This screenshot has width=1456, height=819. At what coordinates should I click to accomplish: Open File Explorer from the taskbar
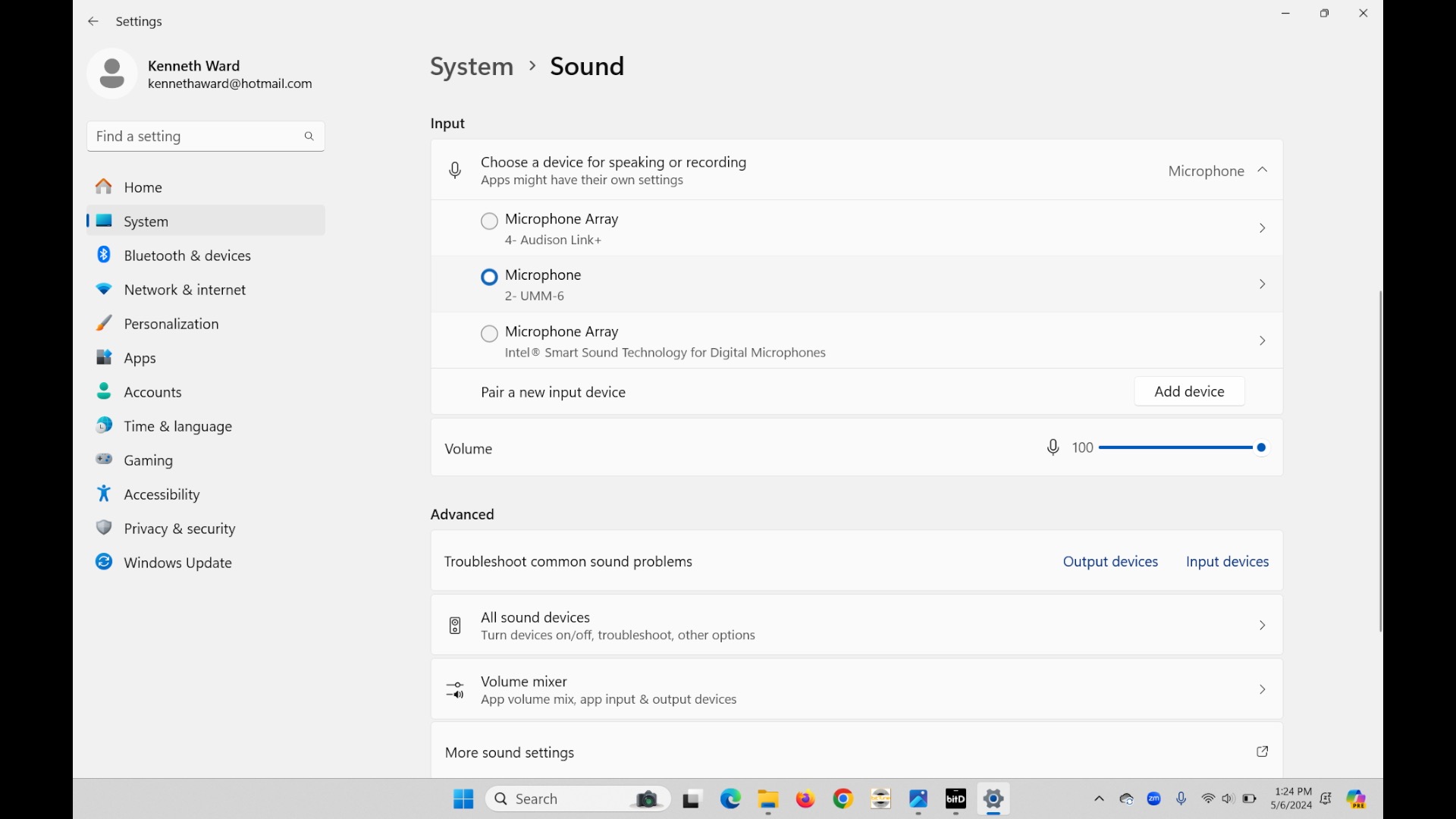click(x=768, y=799)
